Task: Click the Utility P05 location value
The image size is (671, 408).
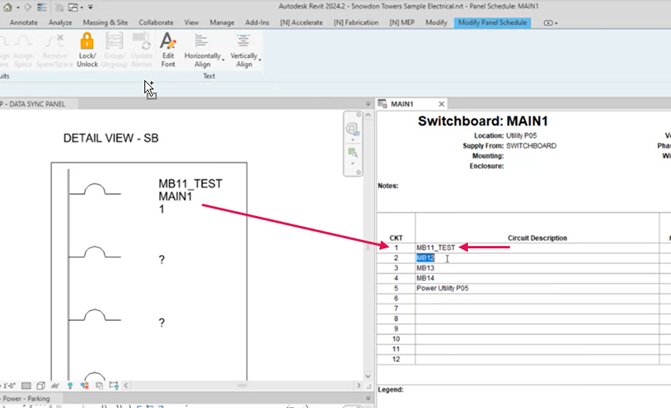Action: [521, 136]
